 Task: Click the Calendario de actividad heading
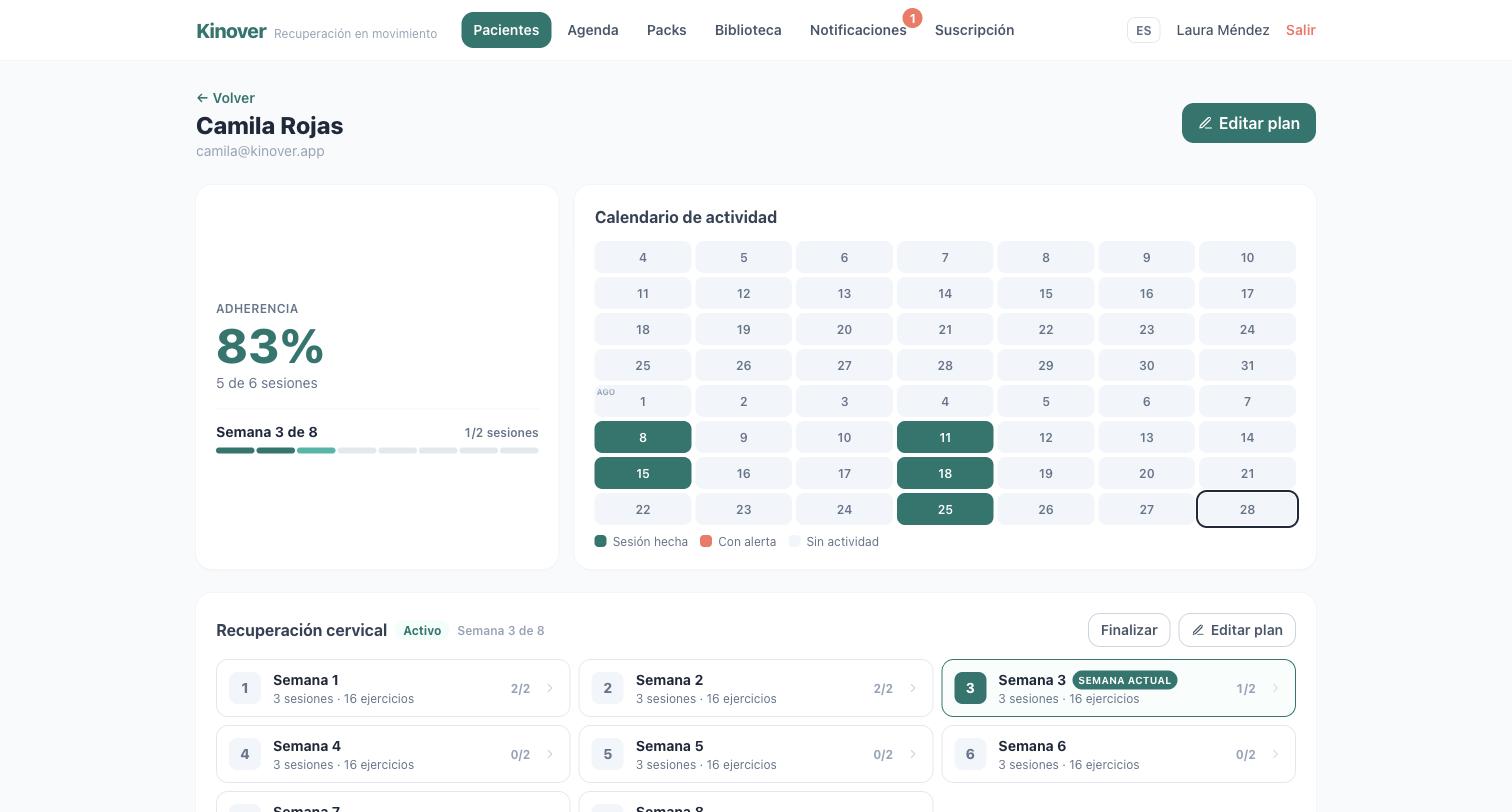(x=686, y=217)
